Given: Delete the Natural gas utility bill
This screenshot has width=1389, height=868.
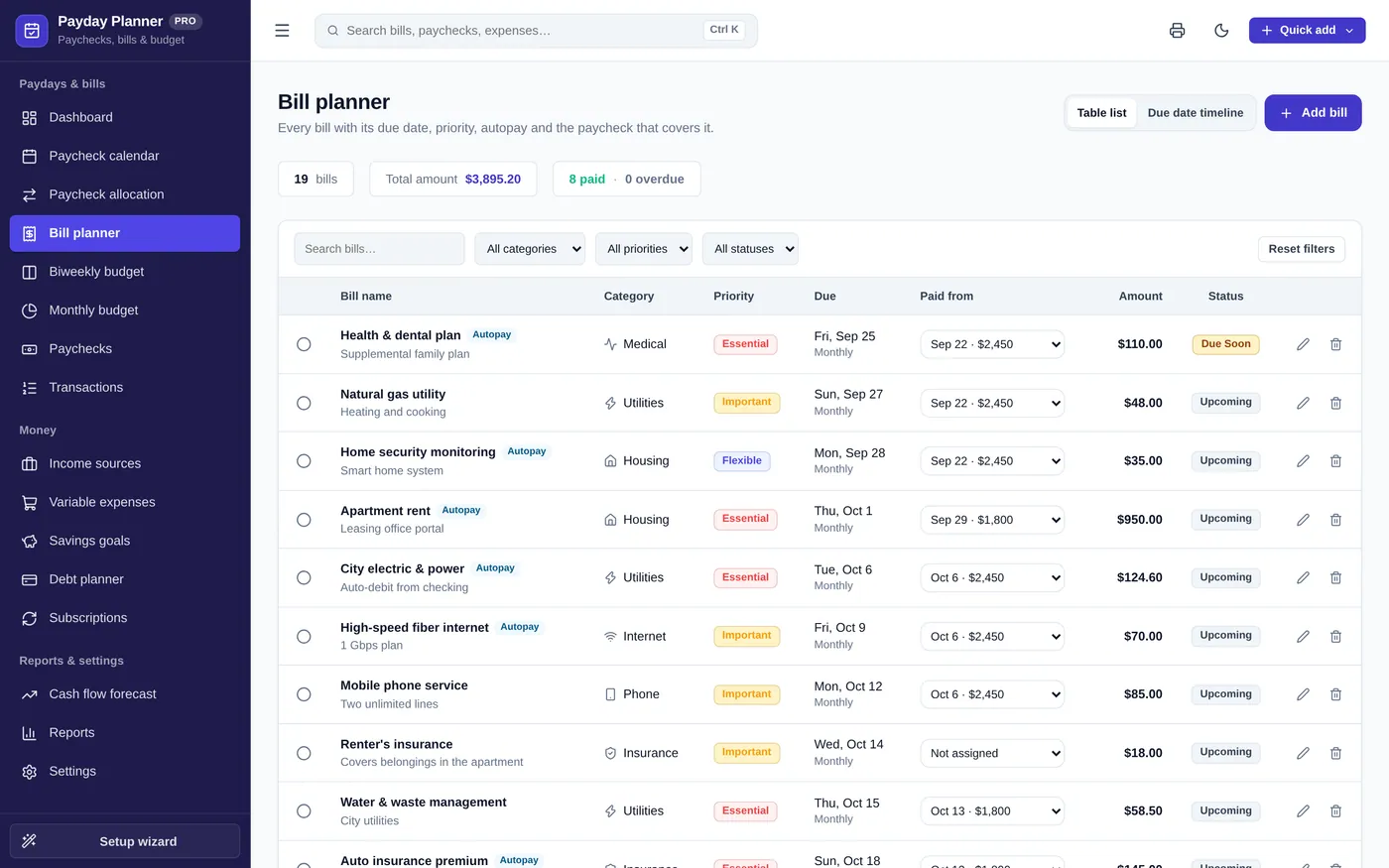Looking at the screenshot, I should (x=1335, y=403).
